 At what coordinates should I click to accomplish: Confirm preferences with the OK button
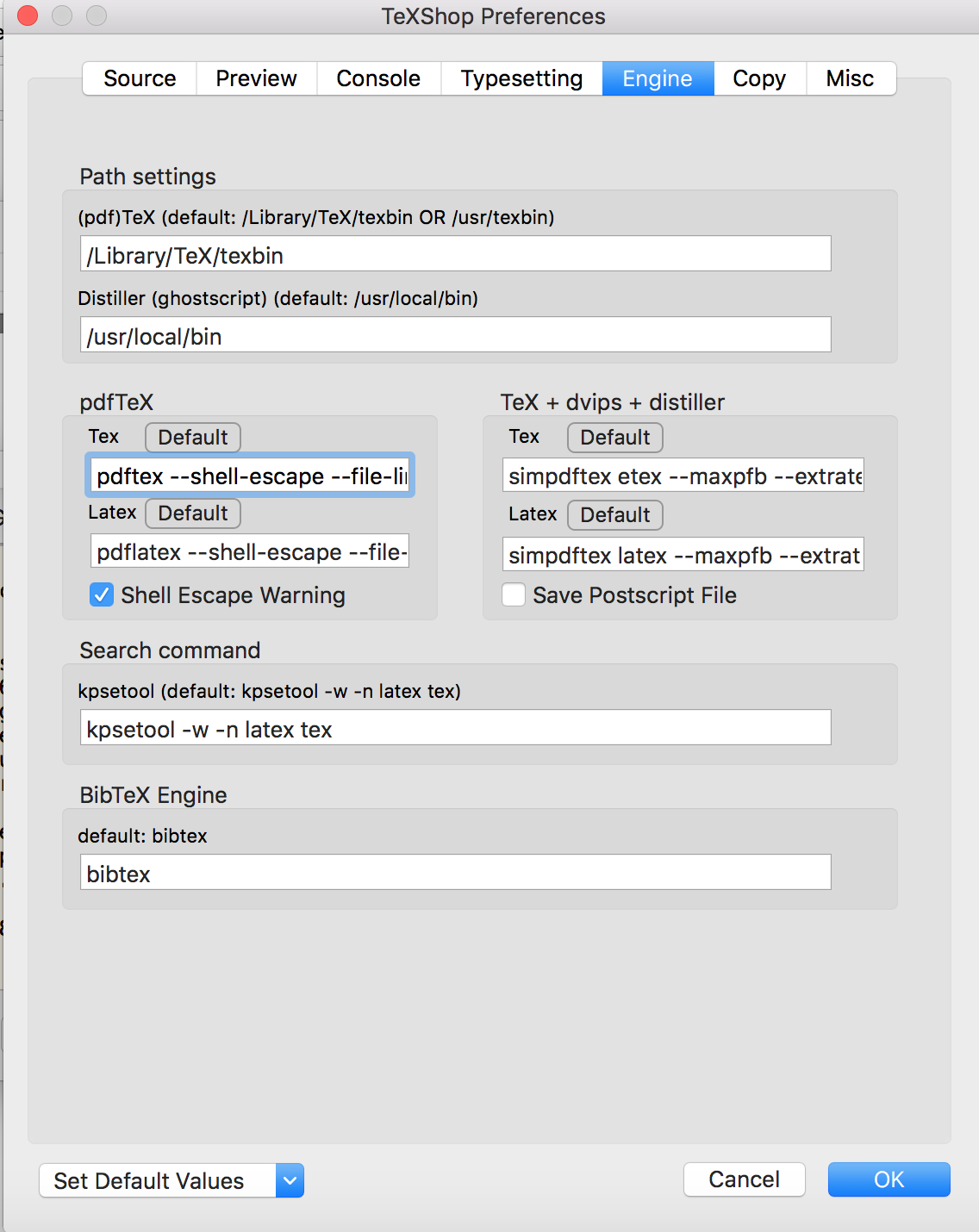pyautogui.click(x=889, y=1179)
